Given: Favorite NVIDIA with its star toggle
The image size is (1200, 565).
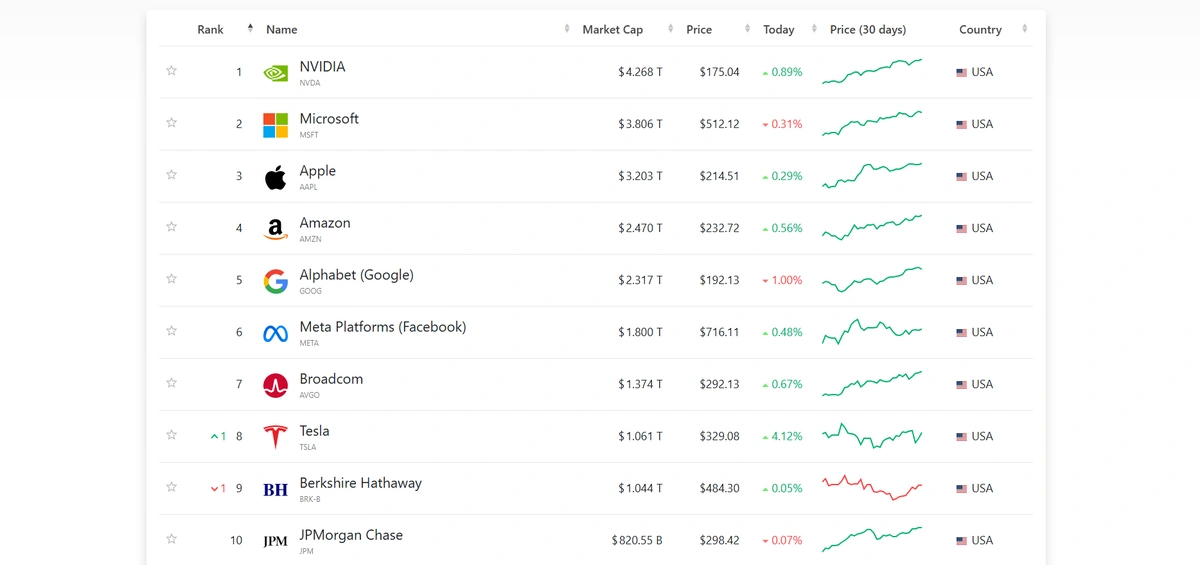Looking at the screenshot, I should [171, 71].
